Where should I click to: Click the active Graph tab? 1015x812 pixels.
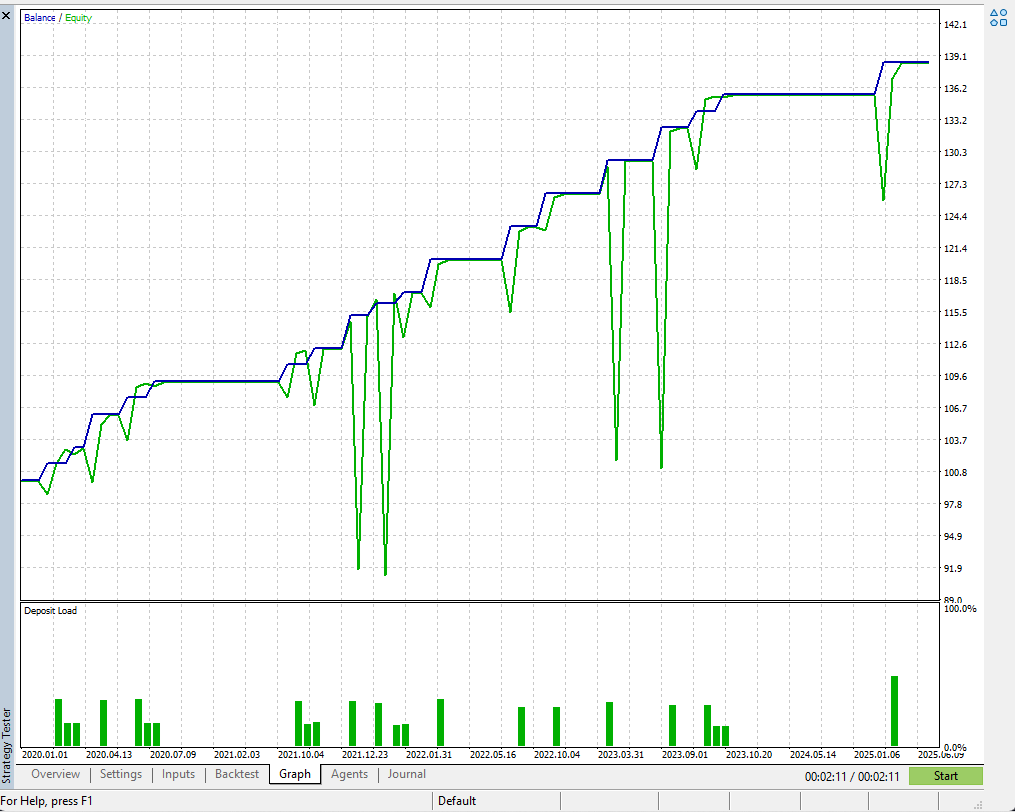[x=295, y=774]
